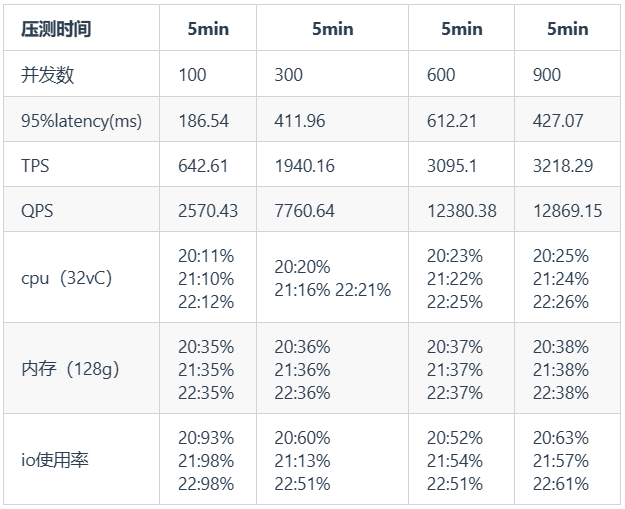
Task: Select the latency value 612.21
Action: click(x=453, y=121)
